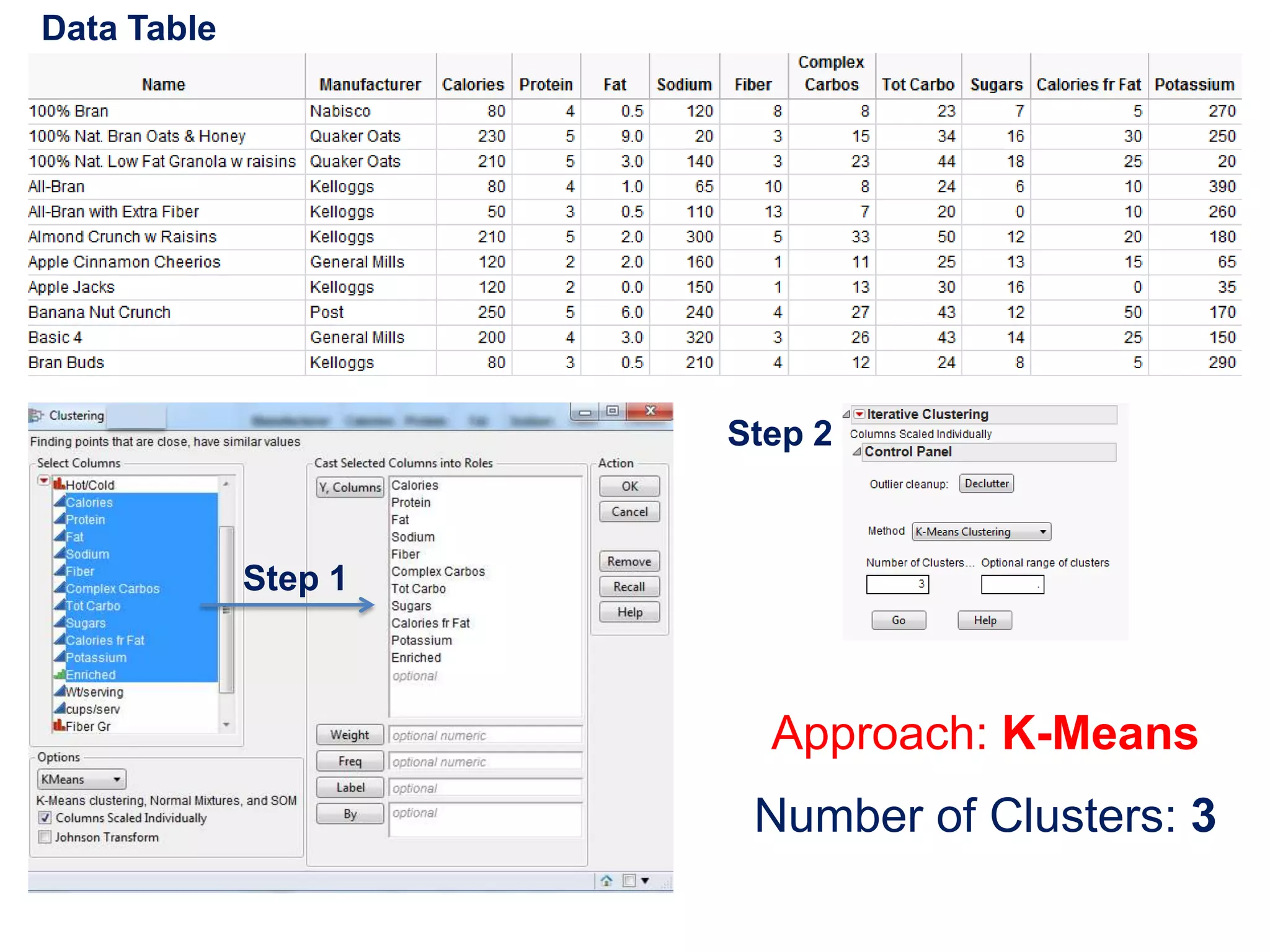Viewport: 1270px width, 952px height.
Task: Click the continuous icon beside Fat in Select Columns
Action: (x=60, y=536)
